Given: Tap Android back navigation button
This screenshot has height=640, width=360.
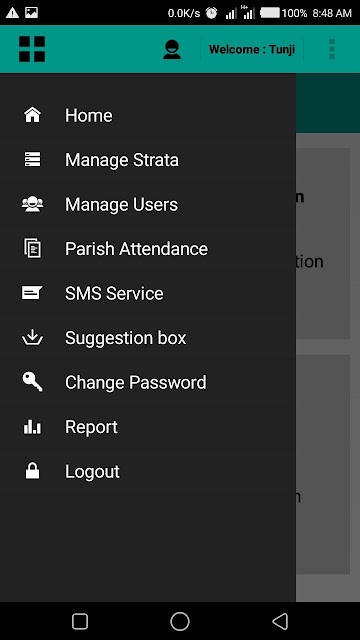Looking at the screenshot, I should click(280, 621).
